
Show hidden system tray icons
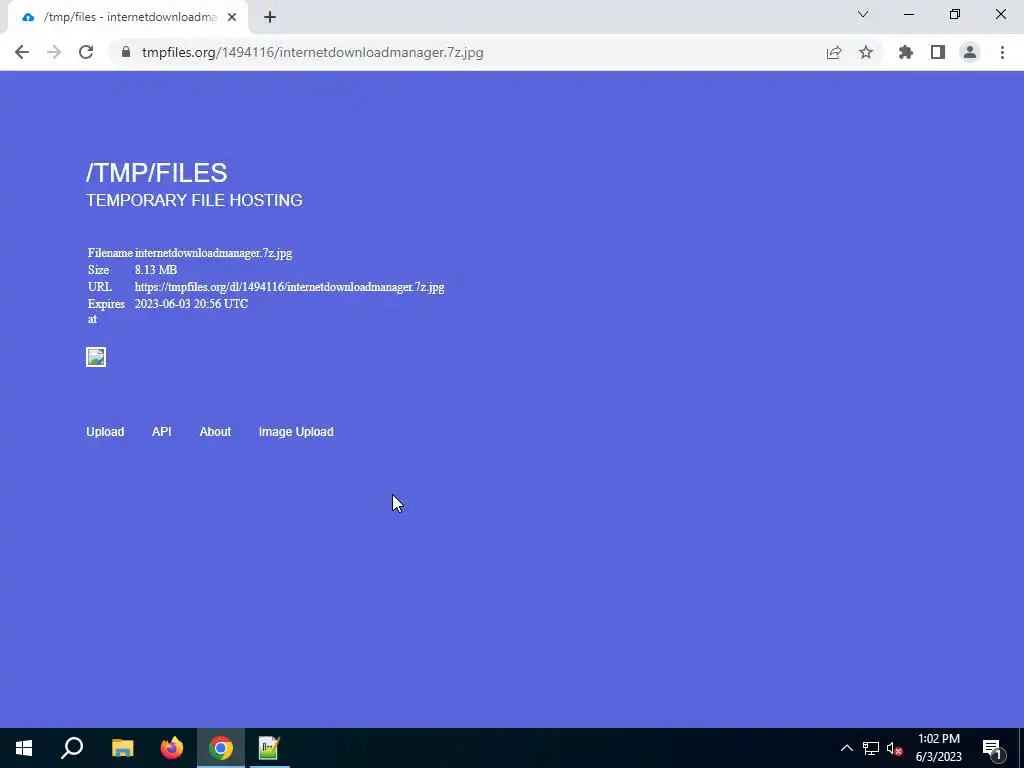tap(846, 748)
